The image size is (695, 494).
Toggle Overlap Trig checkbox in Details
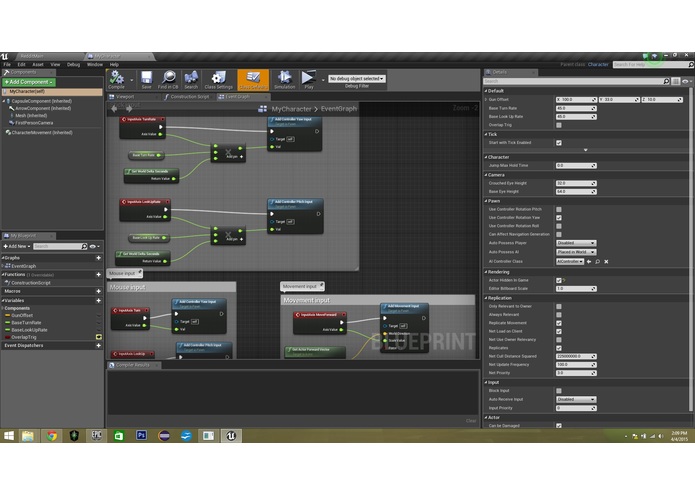coord(558,125)
